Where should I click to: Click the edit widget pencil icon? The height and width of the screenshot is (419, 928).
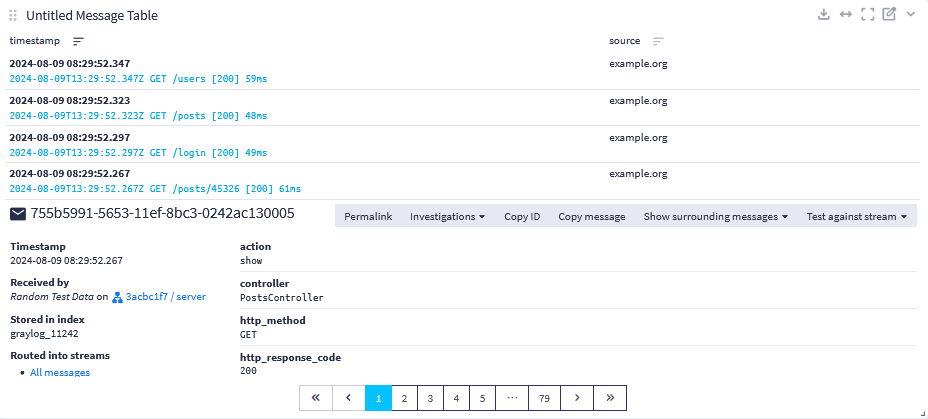point(889,15)
